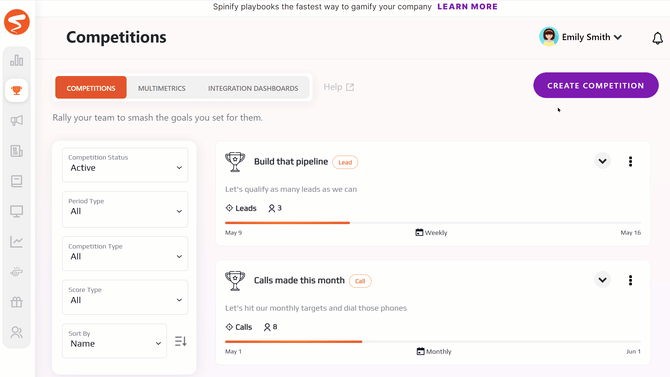Click the notification bell icon
The width and height of the screenshot is (670, 377).
pos(658,38)
